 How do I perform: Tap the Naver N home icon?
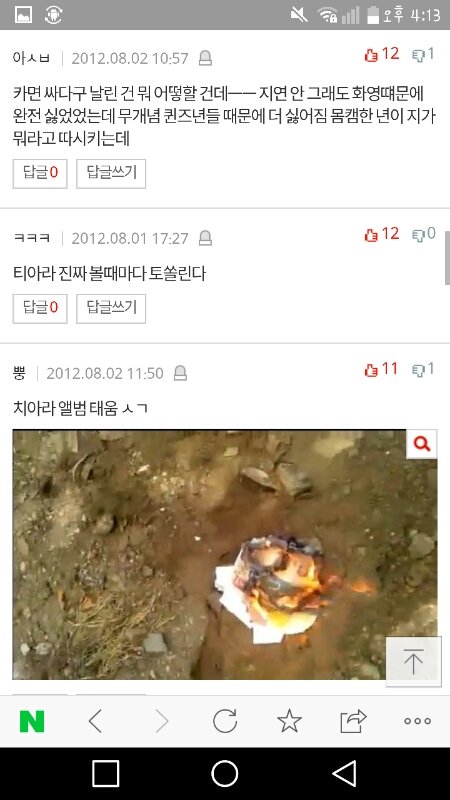(x=32, y=721)
